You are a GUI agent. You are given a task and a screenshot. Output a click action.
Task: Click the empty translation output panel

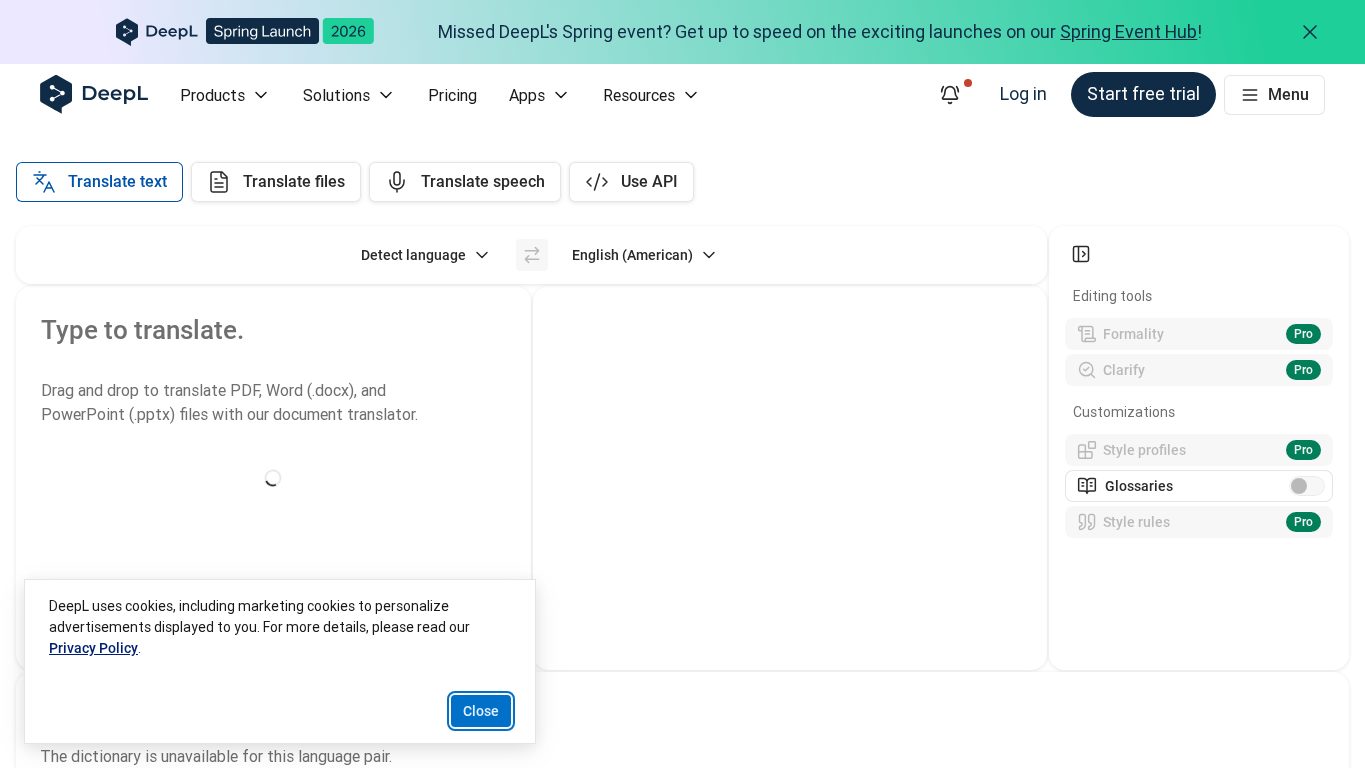[x=790, y=478]
